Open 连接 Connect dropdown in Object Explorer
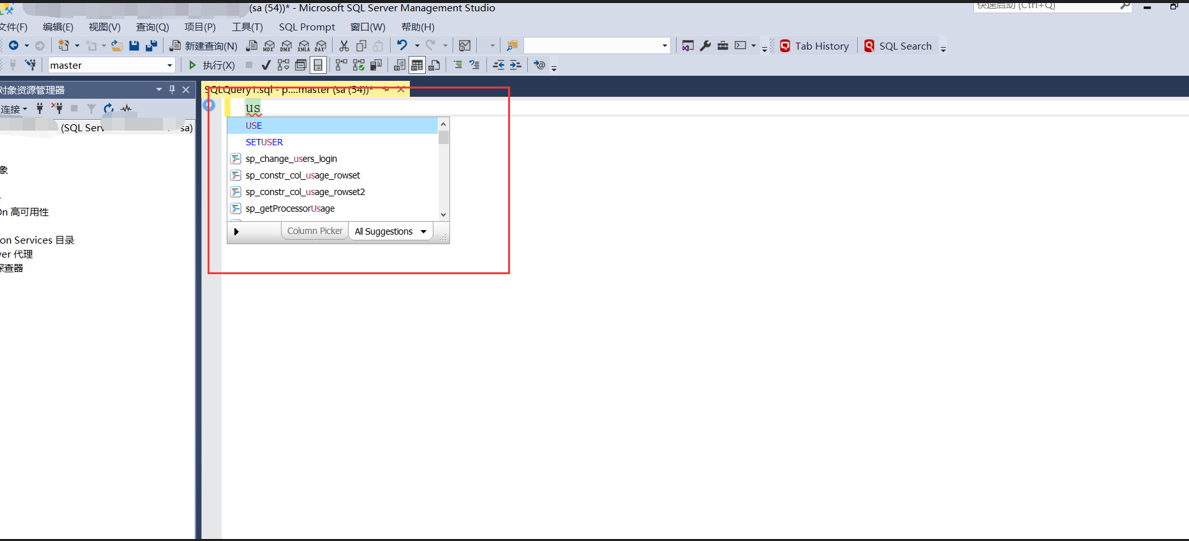 [14, 109]
